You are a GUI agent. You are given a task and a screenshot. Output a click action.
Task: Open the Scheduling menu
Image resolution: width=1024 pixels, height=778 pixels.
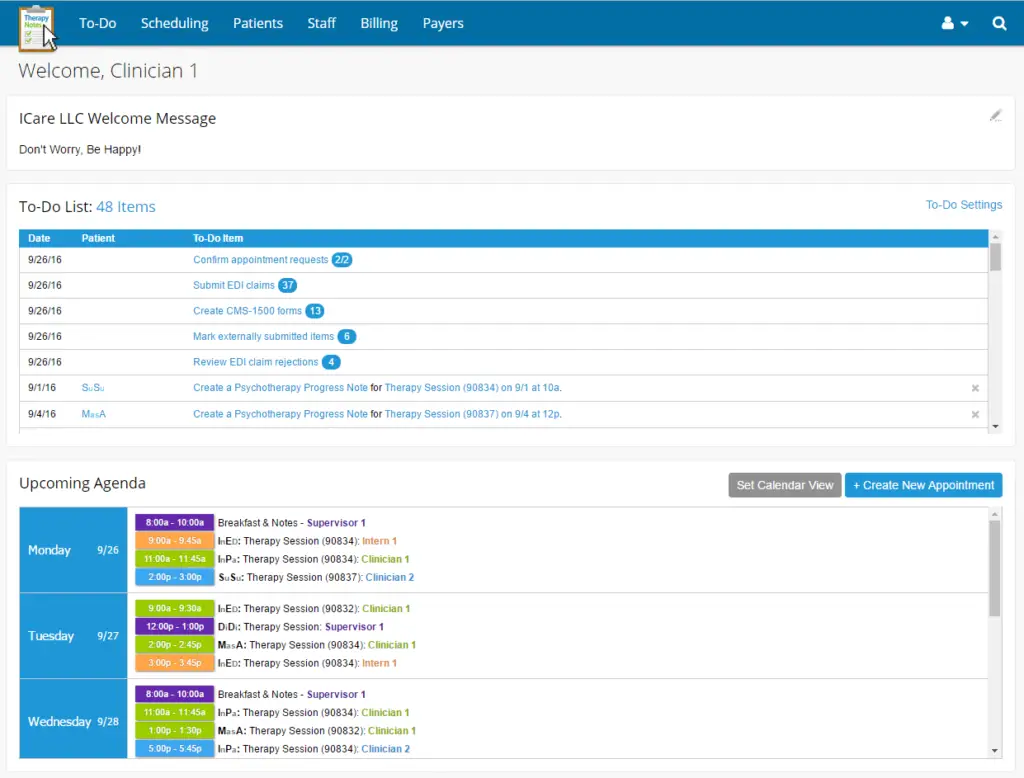(x=174, y=23)
